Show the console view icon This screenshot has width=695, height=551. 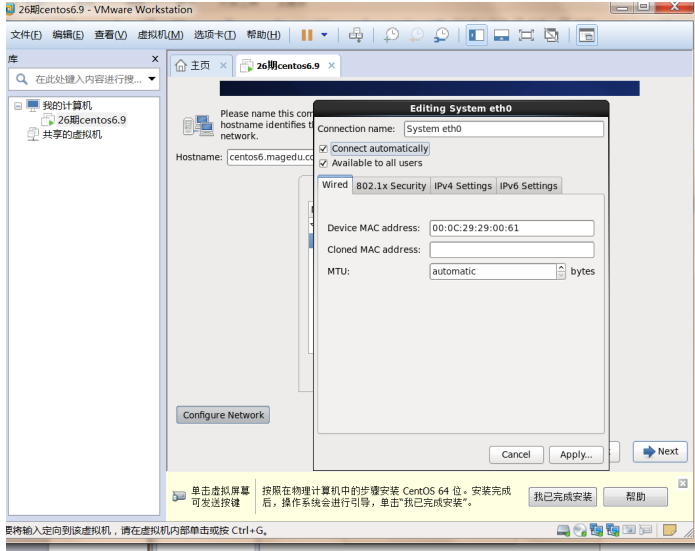point(587,35)
